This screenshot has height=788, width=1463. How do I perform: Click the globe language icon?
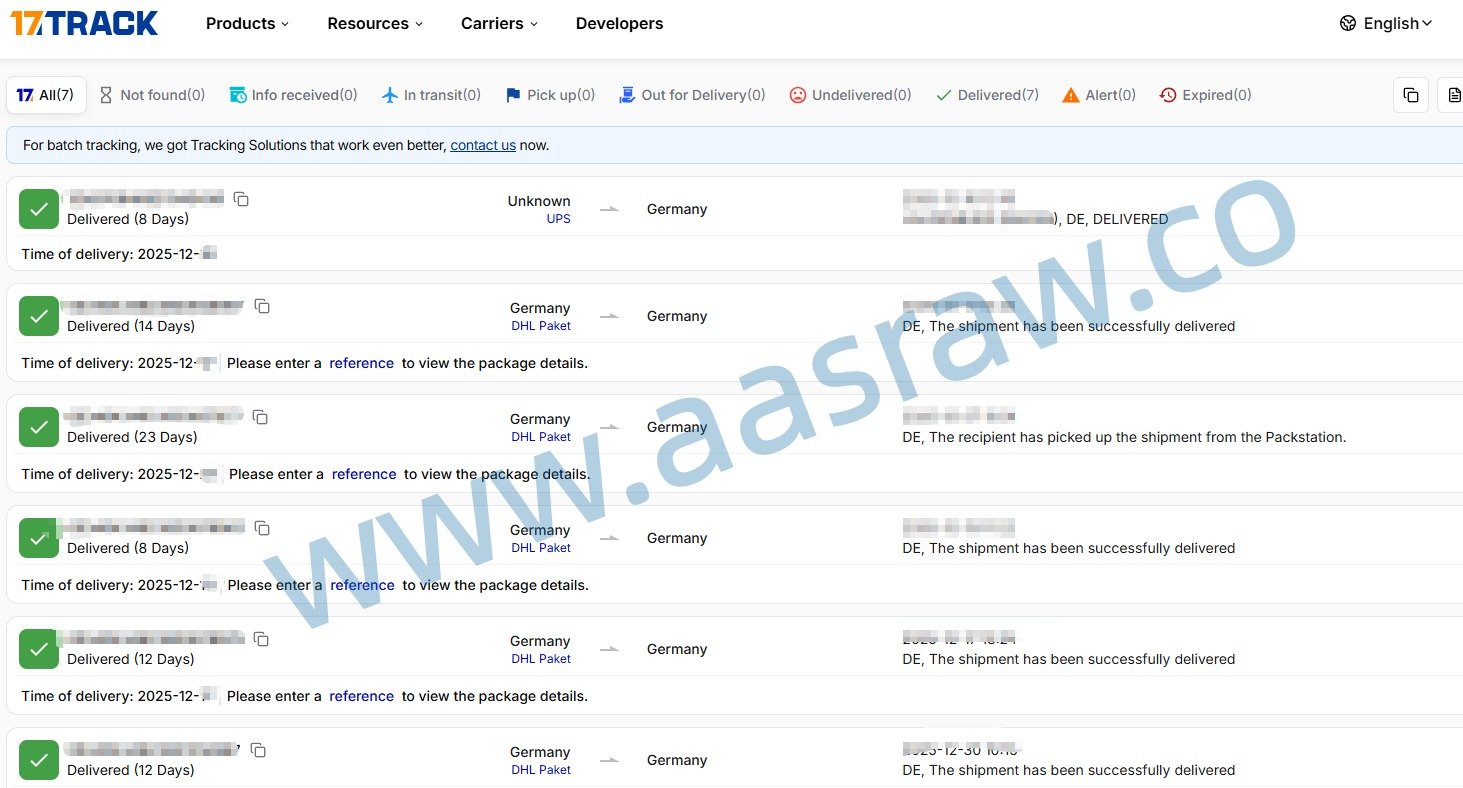[1348, 23]
